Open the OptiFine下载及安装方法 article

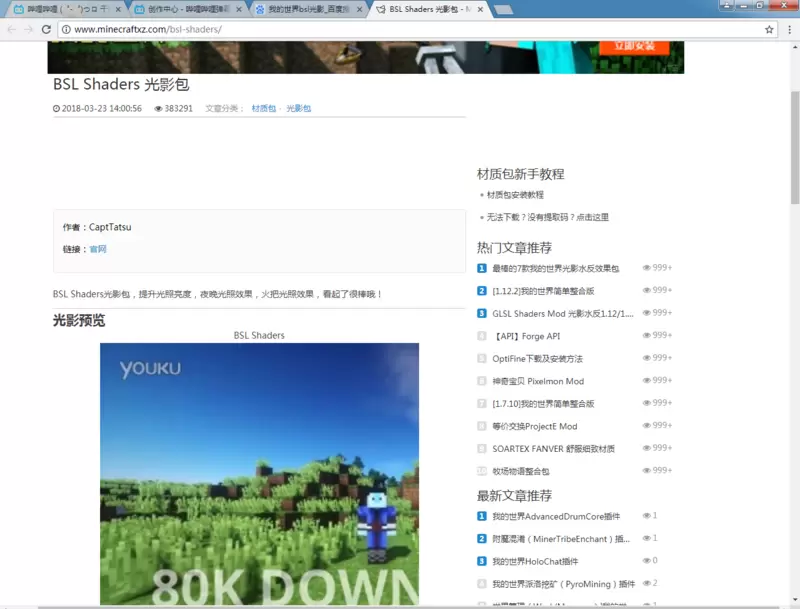537,359
